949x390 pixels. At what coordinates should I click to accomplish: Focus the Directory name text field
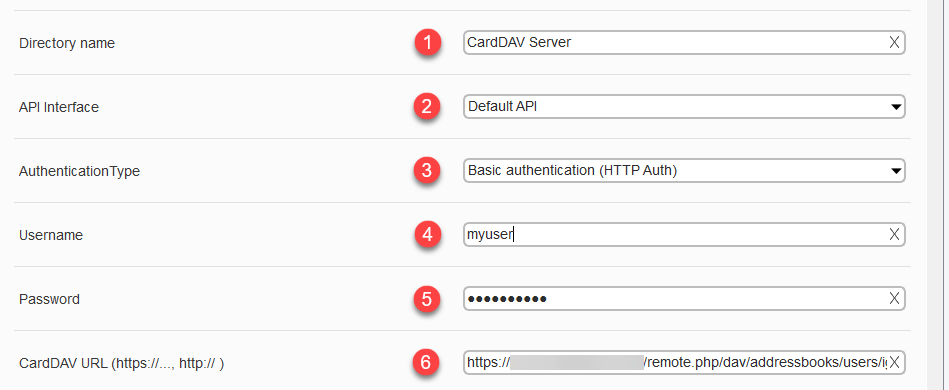point(675,42)
